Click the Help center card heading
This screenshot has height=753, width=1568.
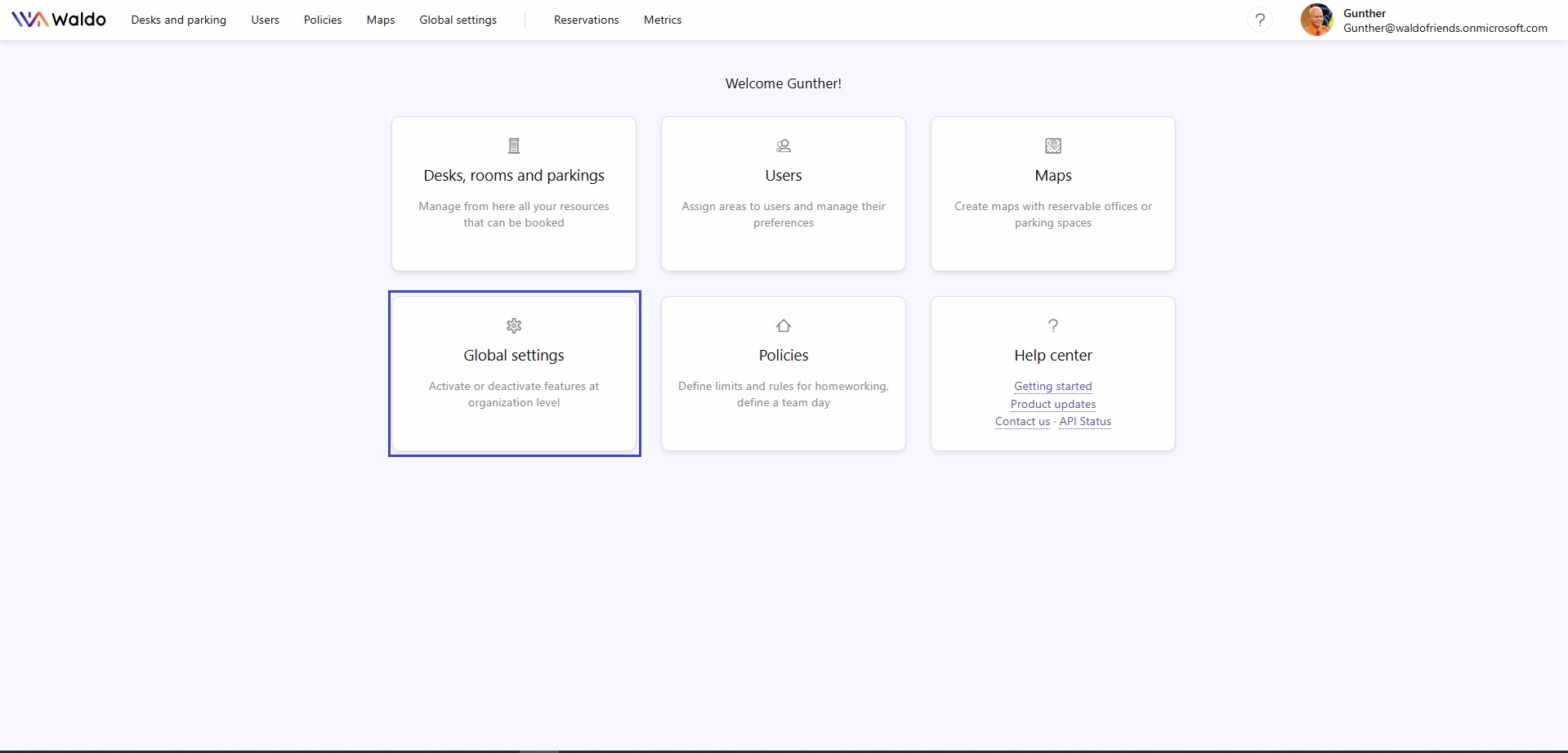(1053, 355)
